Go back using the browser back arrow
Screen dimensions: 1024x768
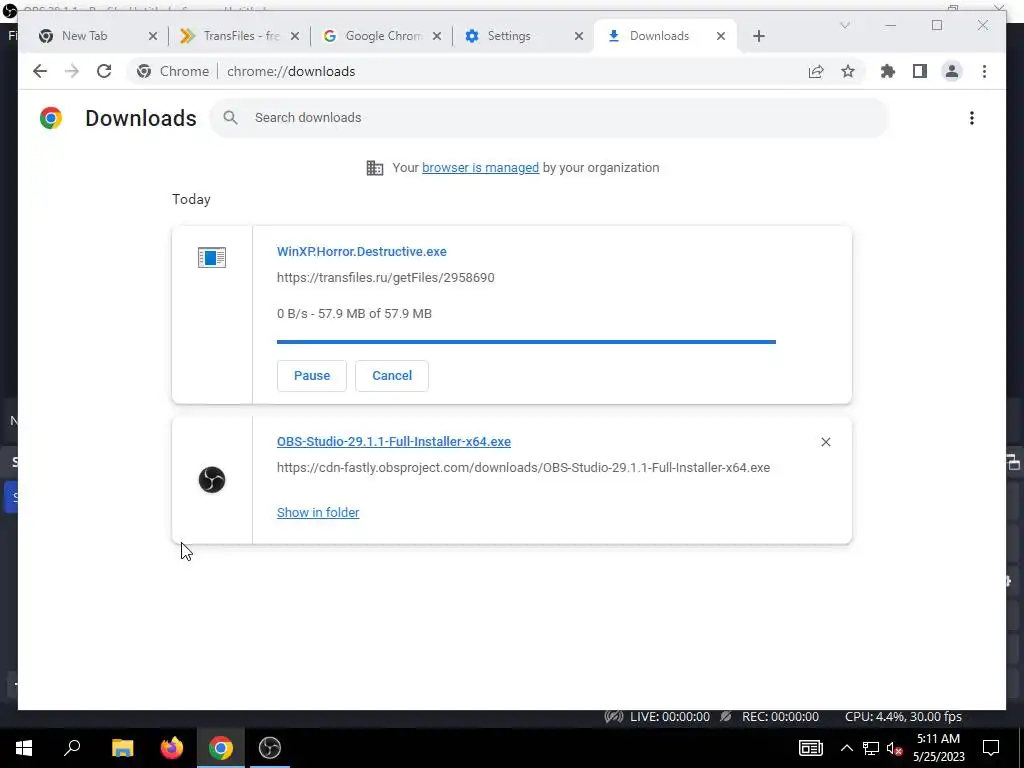click(x=40, y=71)
